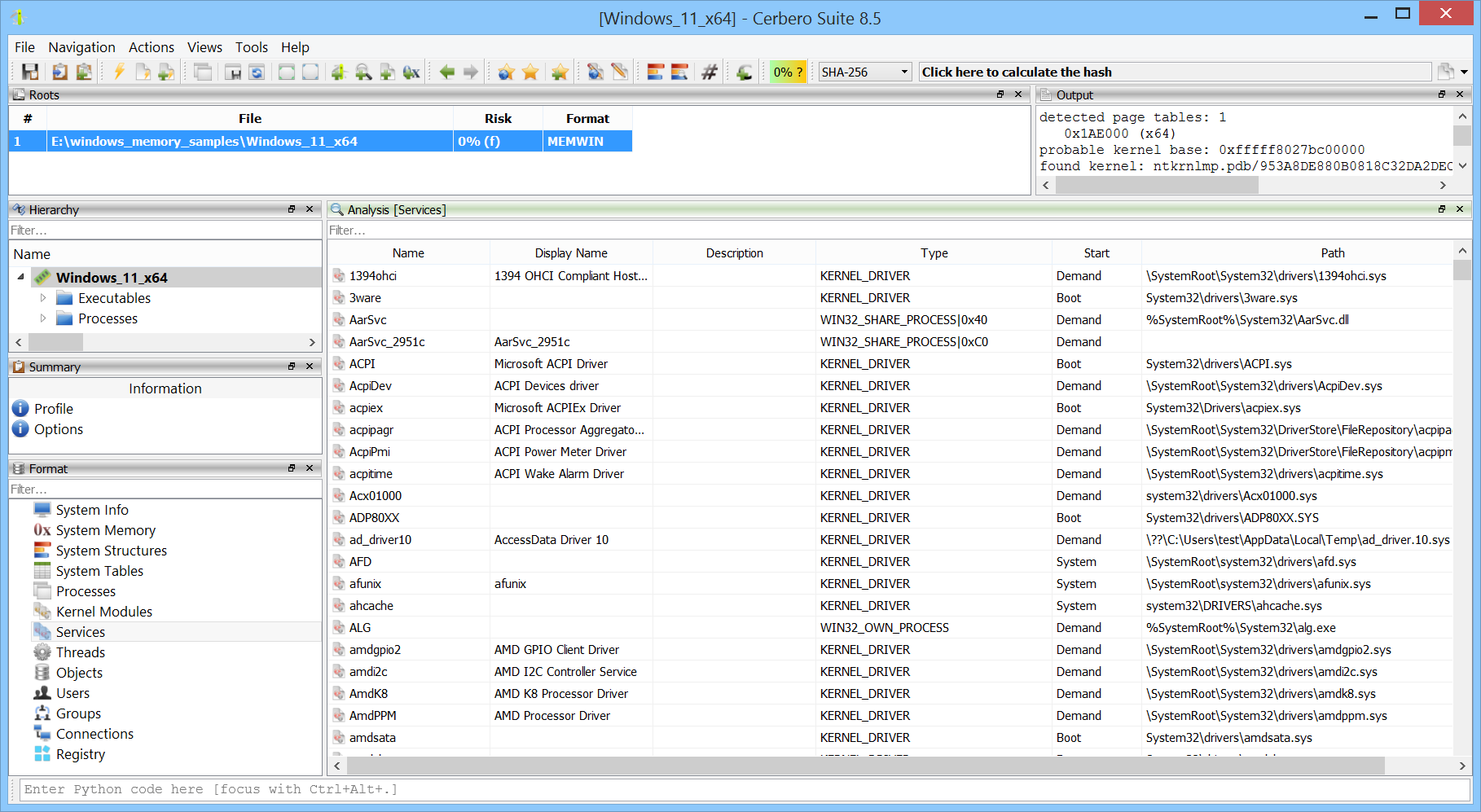The height and width of the screenshot is (812, 1481).
Task: Click the stacked windows toolbar icon
Action: 203,72
